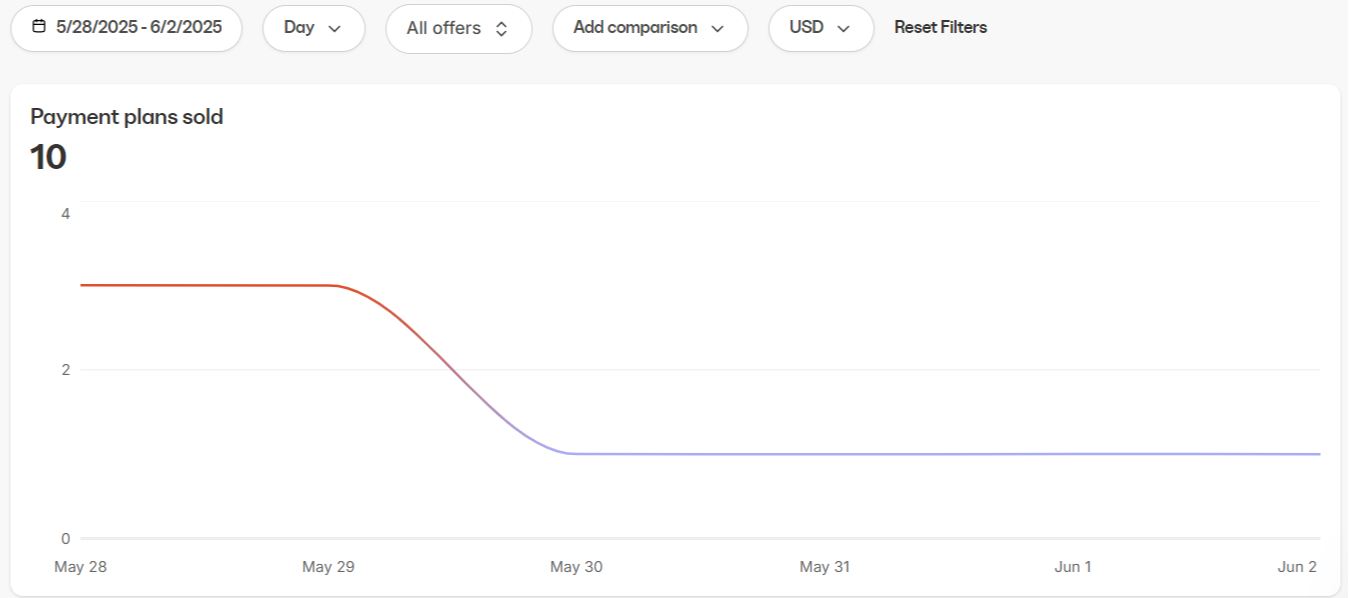Click the calendar icon in date range picker
The image size is (1349, 598).
coord(39,27)
